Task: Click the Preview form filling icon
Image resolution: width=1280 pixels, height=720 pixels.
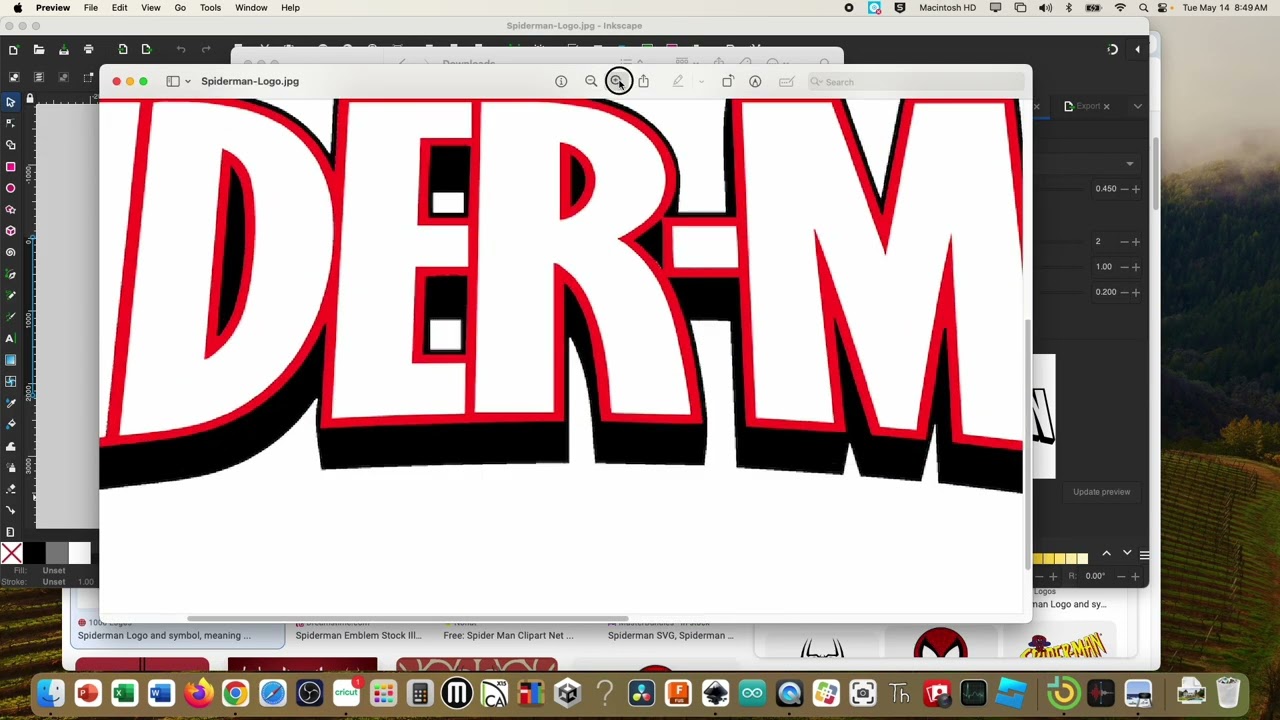Action: (786, 81)
